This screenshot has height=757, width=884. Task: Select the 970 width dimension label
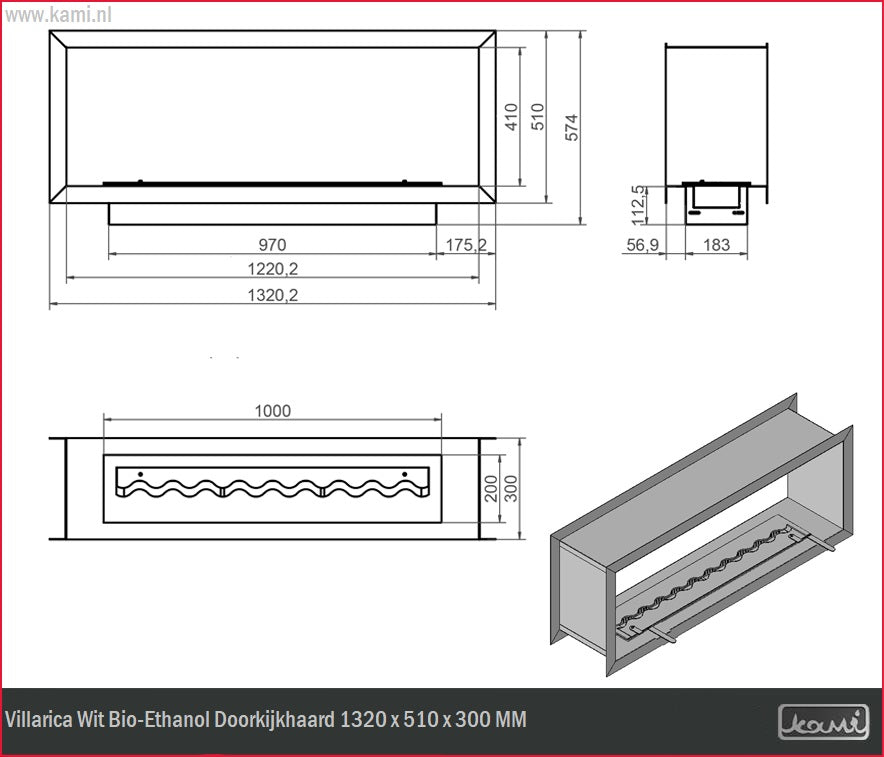pos(272,244)
